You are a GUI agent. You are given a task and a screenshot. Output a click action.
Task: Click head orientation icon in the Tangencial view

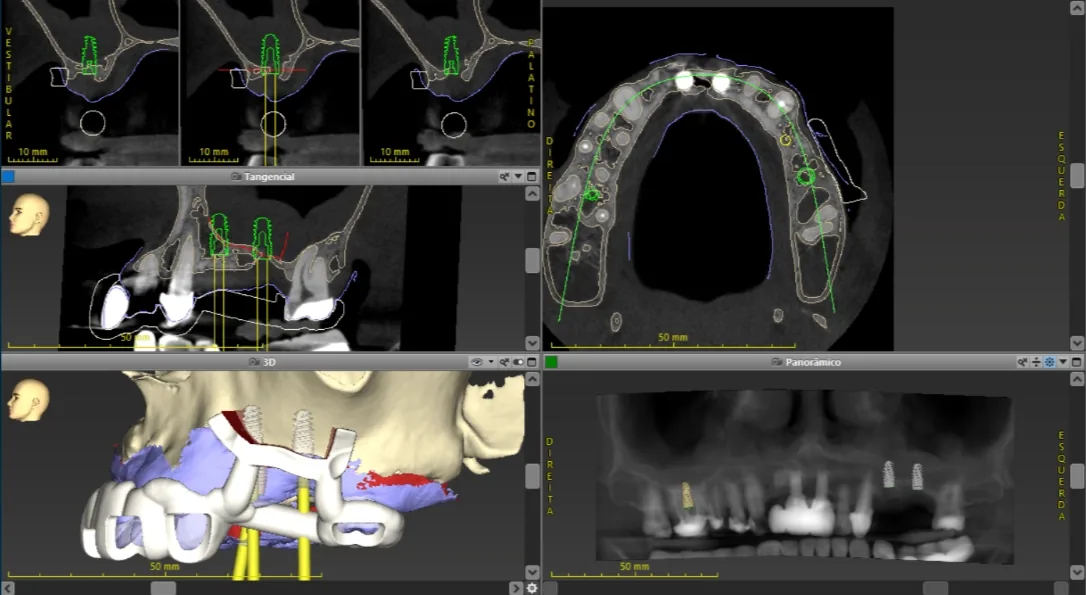(x=29, y=215)
